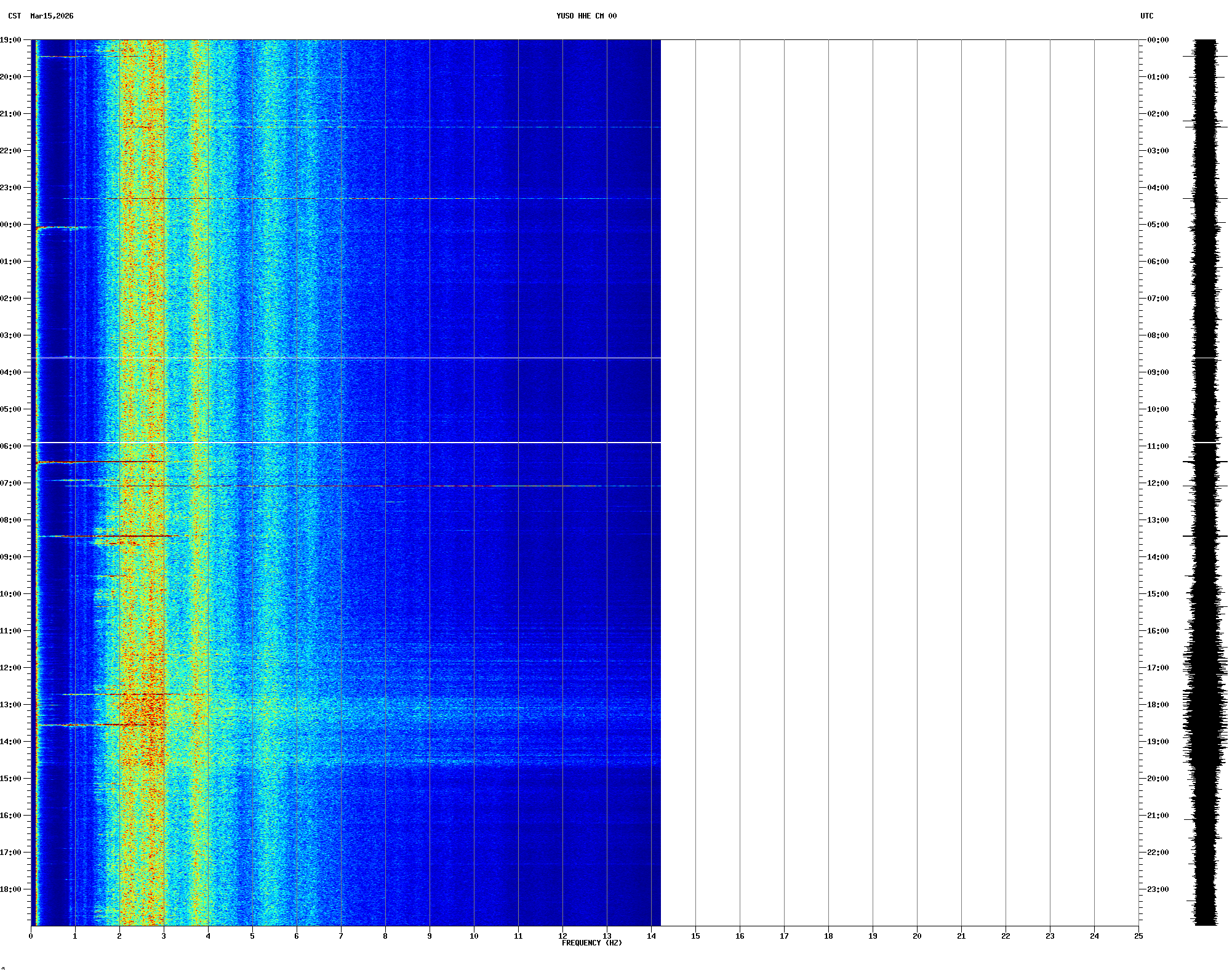Click the 14 Hz frequency tick label
The height and width of the screenshot is (975, 1232).
651,936
